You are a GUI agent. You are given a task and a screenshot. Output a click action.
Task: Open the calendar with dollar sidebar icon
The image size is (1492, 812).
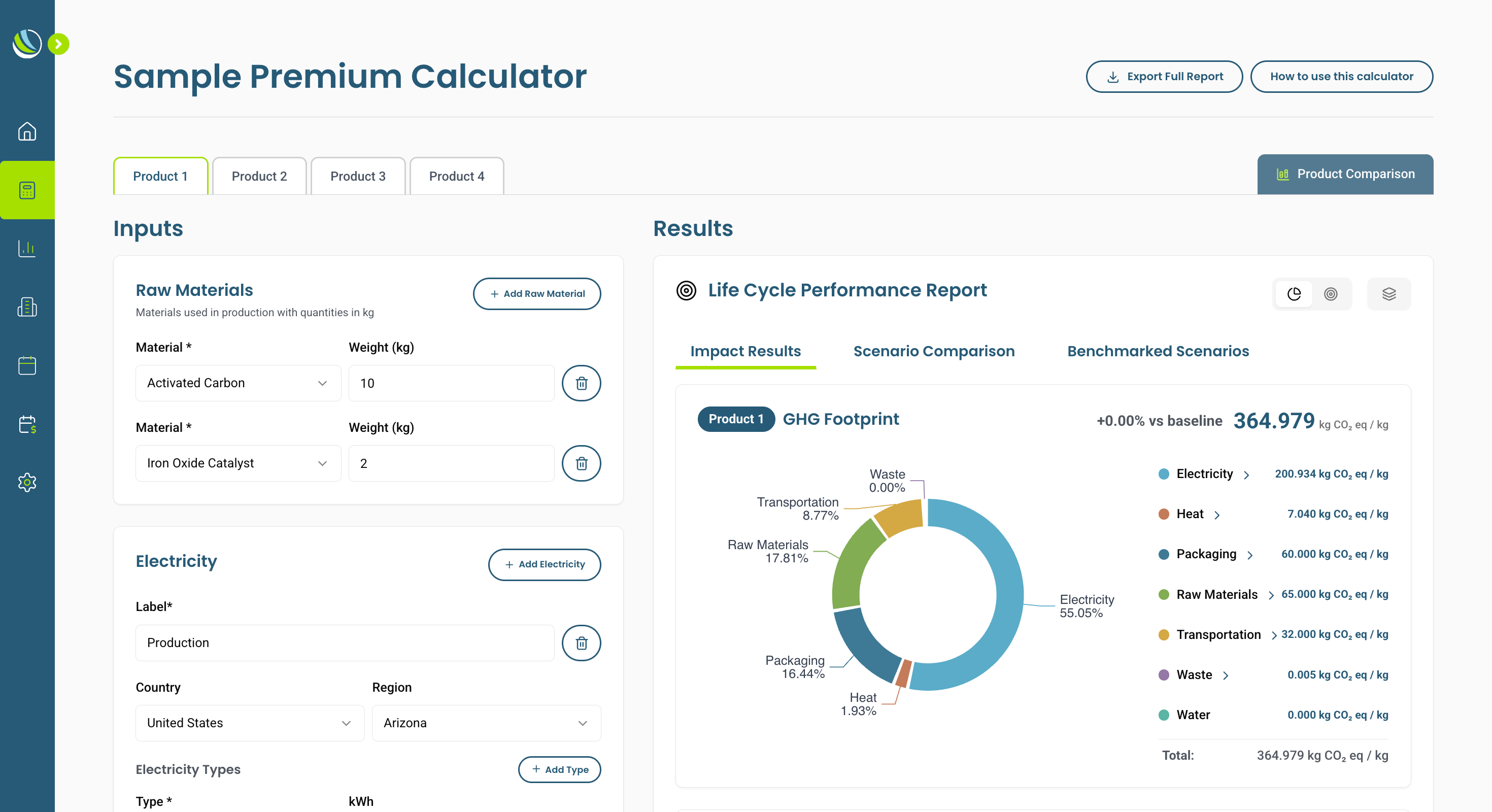coord(26,424)
